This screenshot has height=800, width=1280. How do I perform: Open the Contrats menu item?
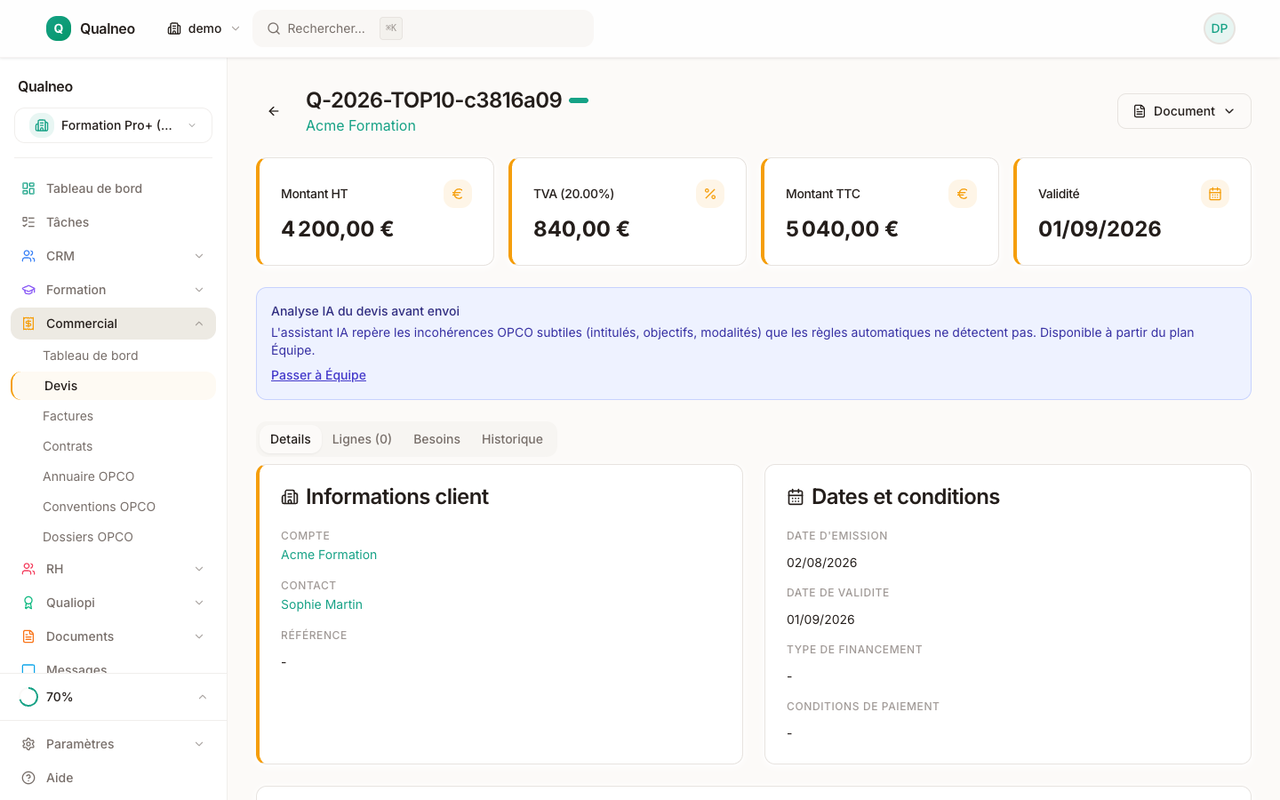click(x=113, y=446)
